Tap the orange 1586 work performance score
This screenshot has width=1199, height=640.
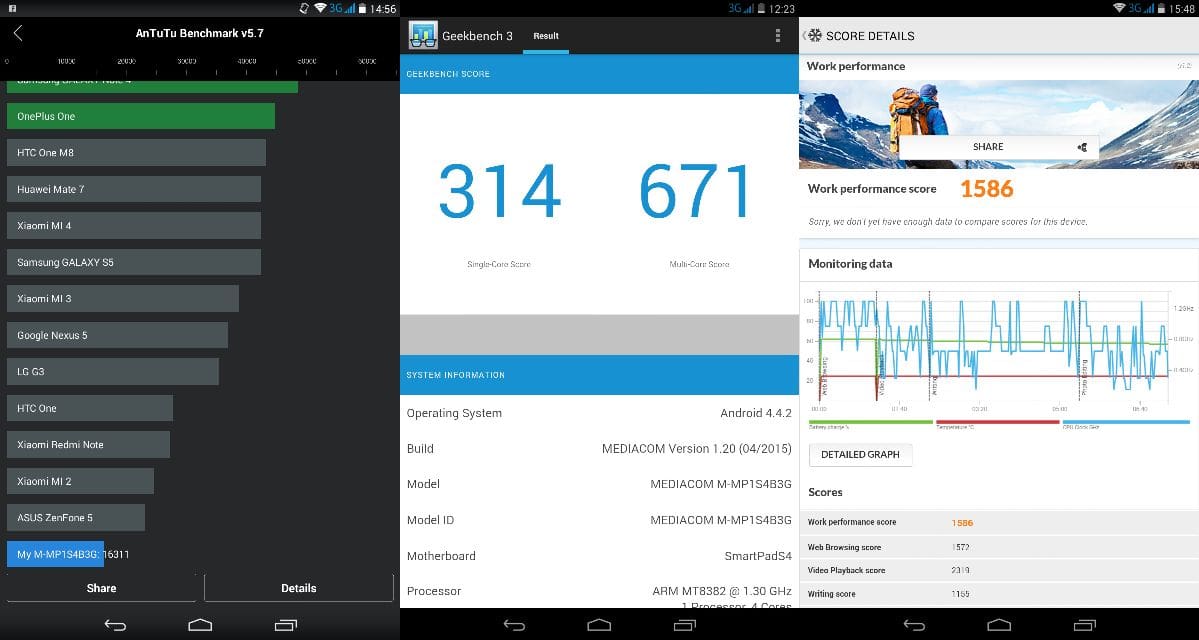point(986,189)
